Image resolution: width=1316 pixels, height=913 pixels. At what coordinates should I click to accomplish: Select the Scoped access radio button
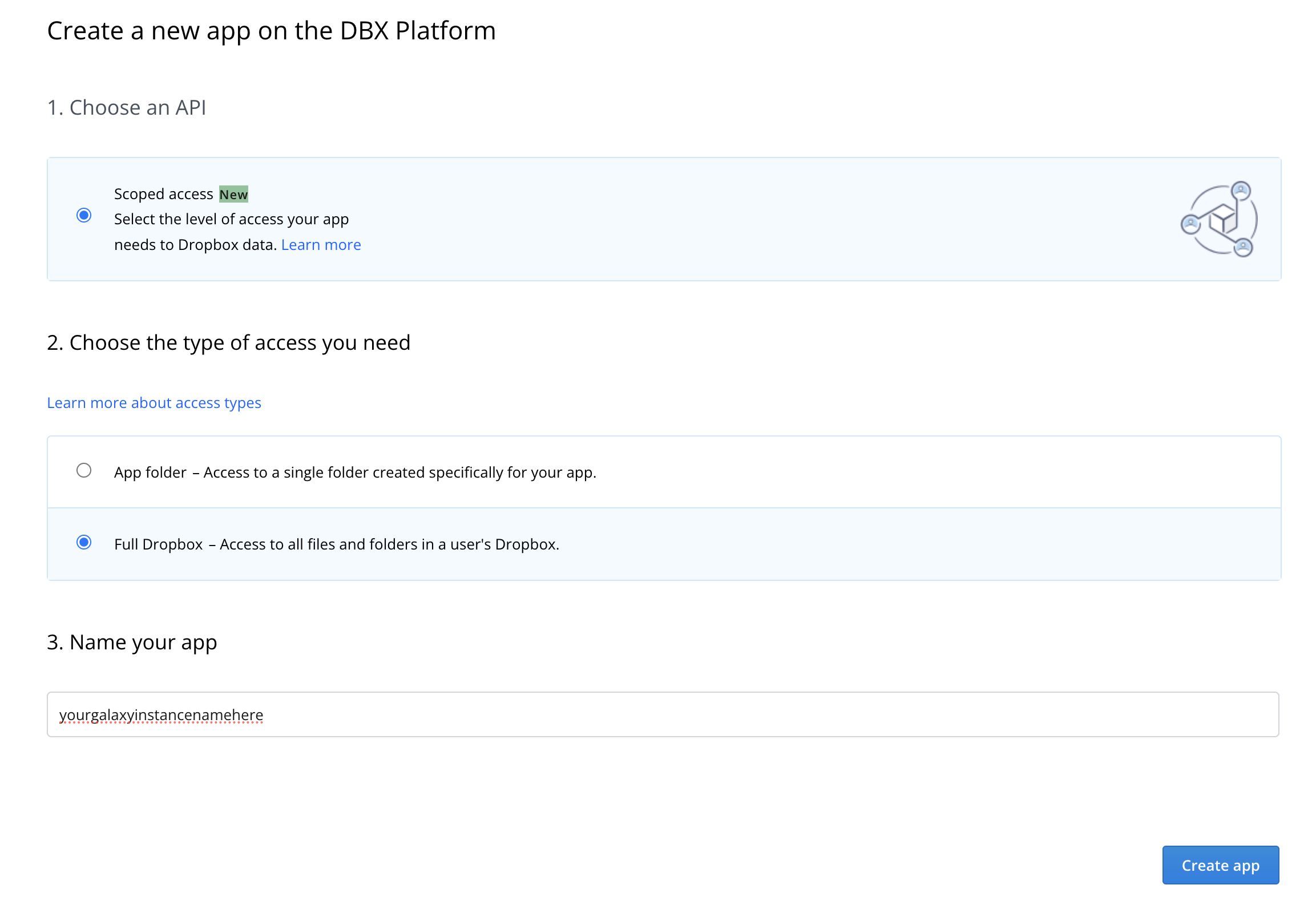tap(84, 215)
